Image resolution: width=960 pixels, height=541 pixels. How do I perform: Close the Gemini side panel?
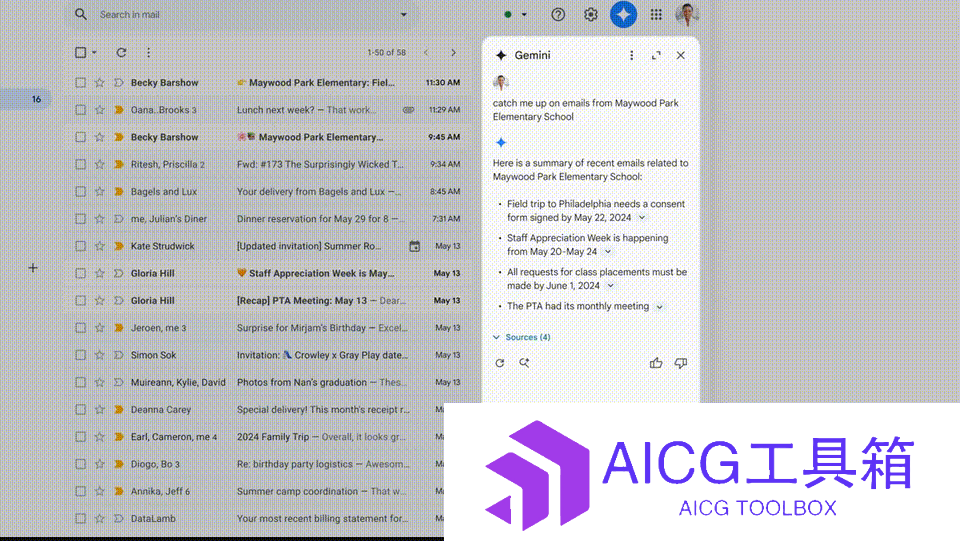(680, 55)
